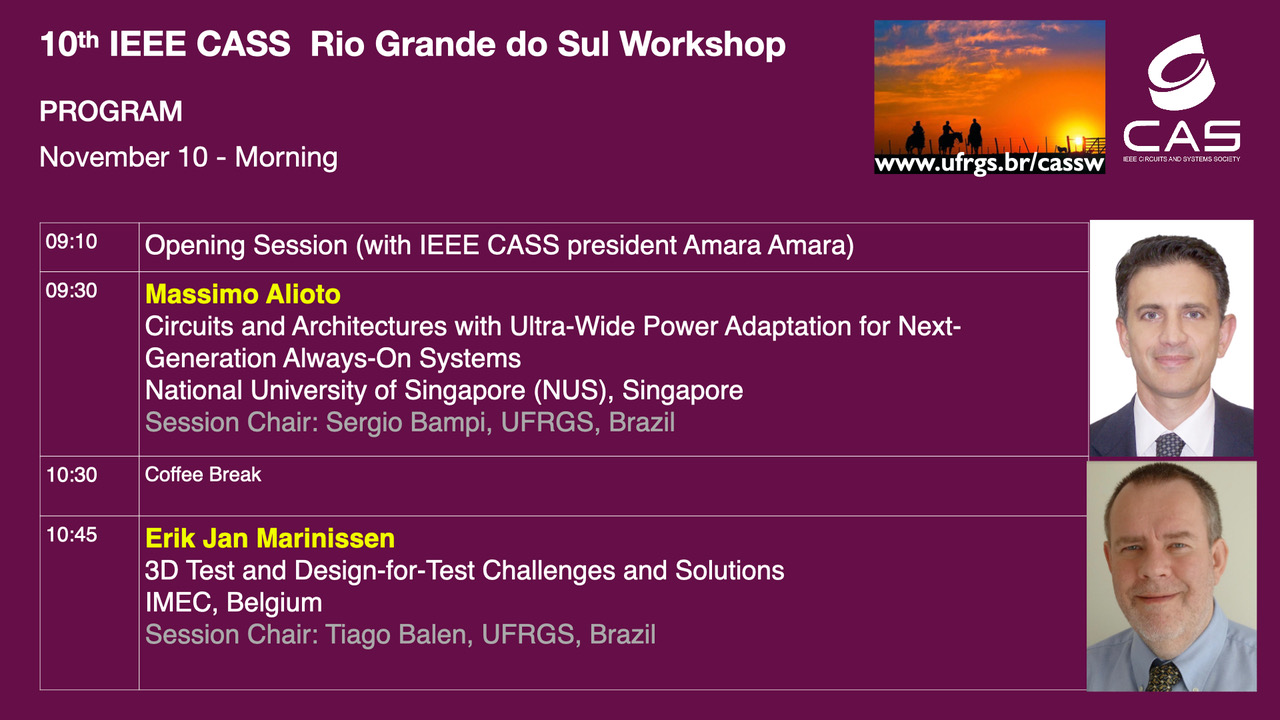This screenshot has width=1280, height=720.
Task: Click Session Chair Tiago Balen line
Action: point(400,634)
